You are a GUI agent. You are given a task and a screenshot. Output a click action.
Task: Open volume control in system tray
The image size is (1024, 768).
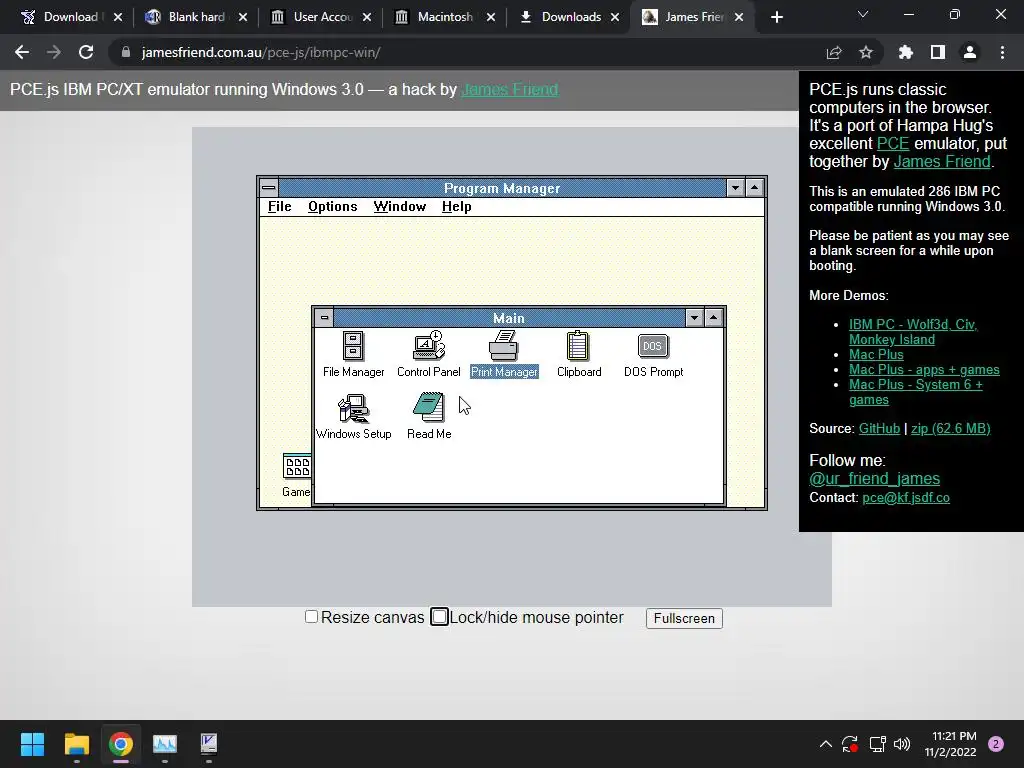pyautogui.click(x=902, y=744)
